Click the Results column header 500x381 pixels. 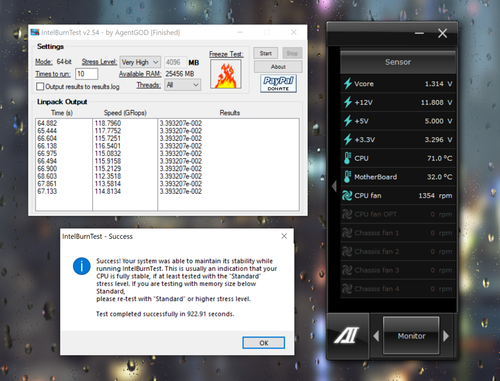pos(230,113)
